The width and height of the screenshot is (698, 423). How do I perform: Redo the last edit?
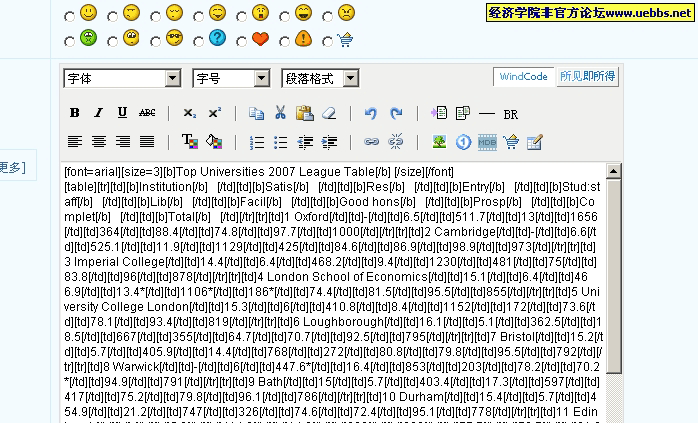point(396,114)
